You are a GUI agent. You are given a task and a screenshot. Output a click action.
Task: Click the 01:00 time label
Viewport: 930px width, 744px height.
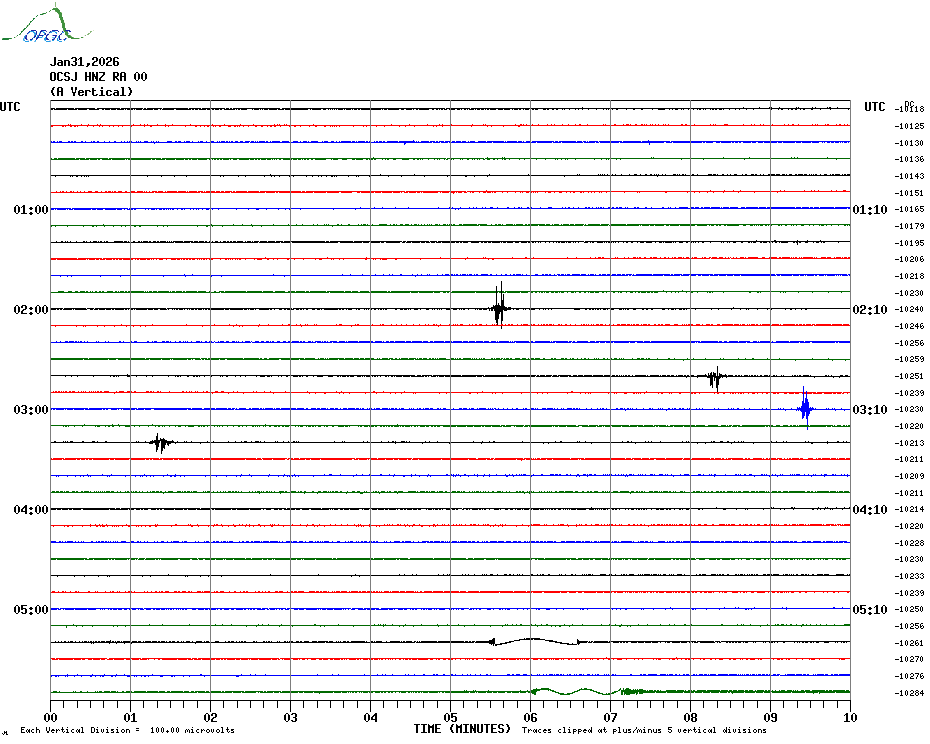pos(31,209)
